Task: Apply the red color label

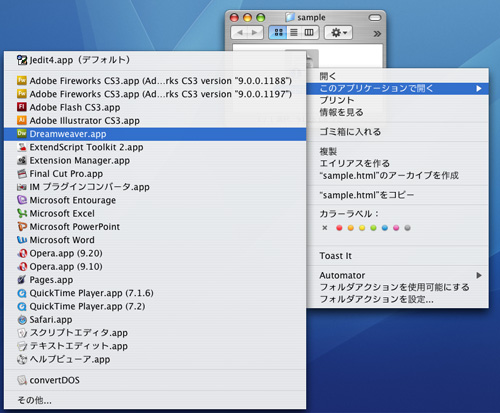Action: (x=339, y=228)
